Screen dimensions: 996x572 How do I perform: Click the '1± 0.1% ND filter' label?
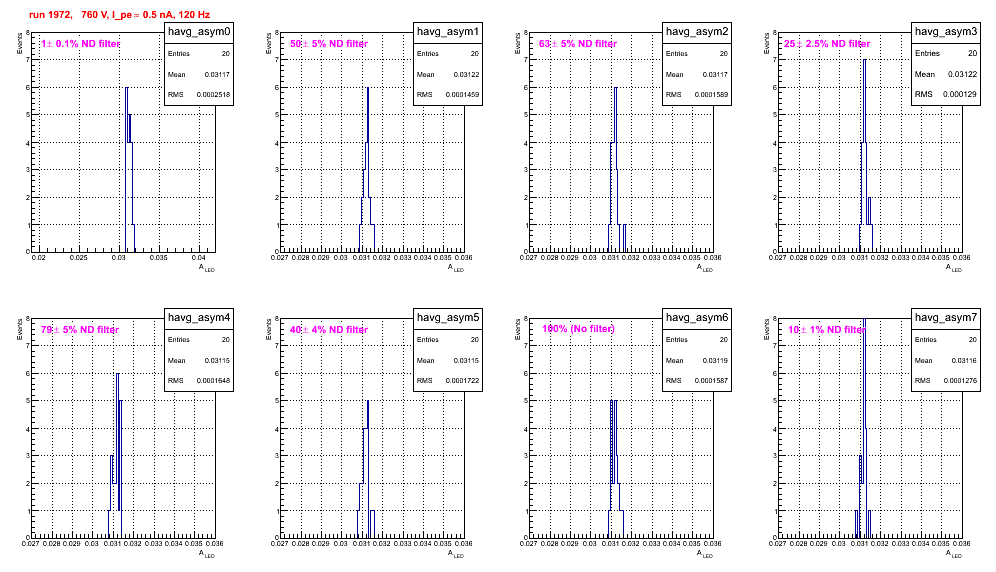(x=80, y=44)
